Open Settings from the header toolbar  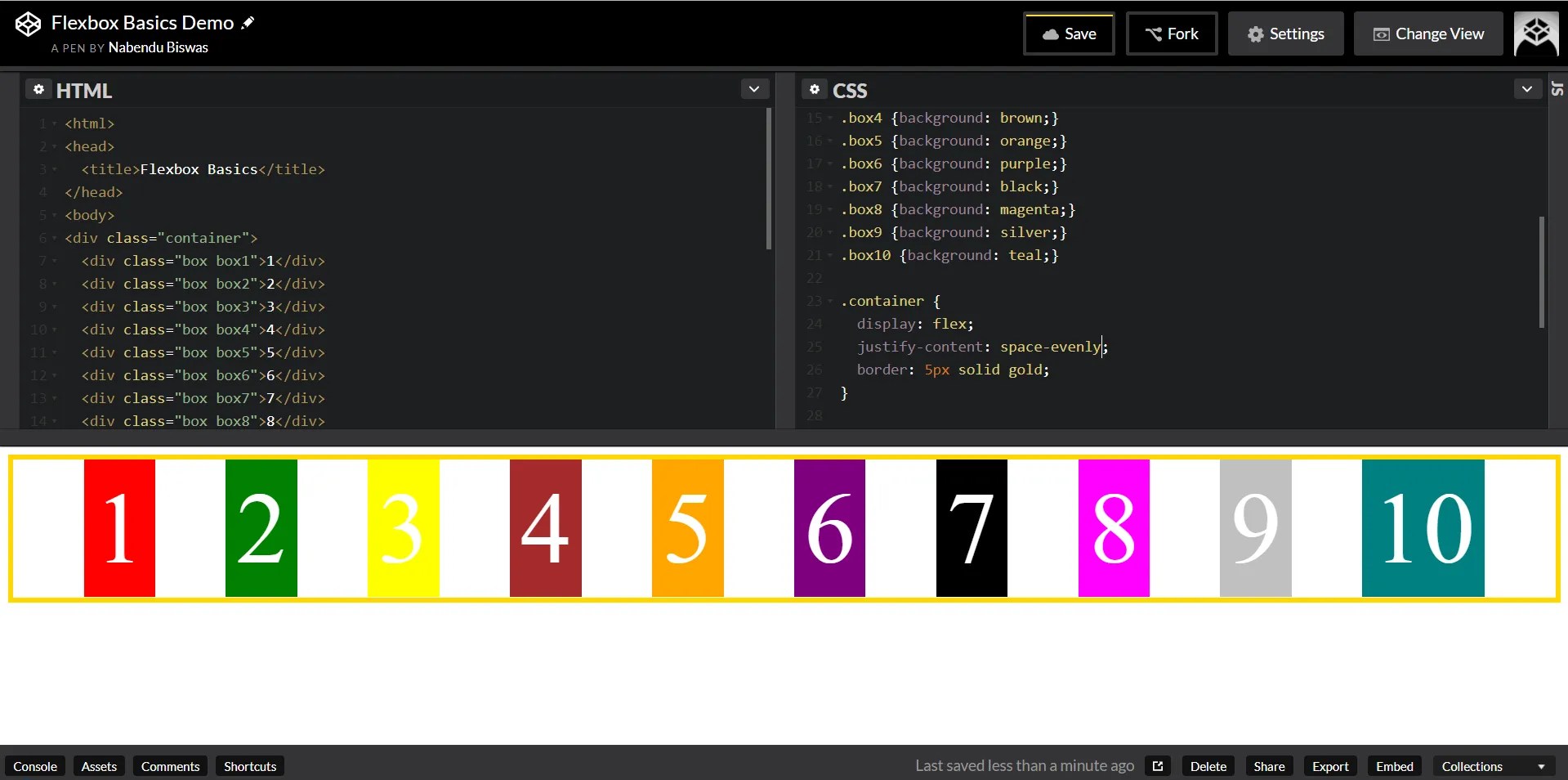[x=1284, y=34]
